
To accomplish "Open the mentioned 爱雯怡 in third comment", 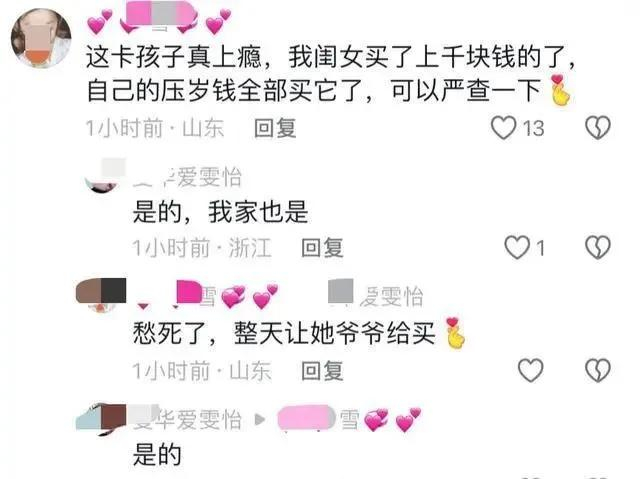I will 376,295.
